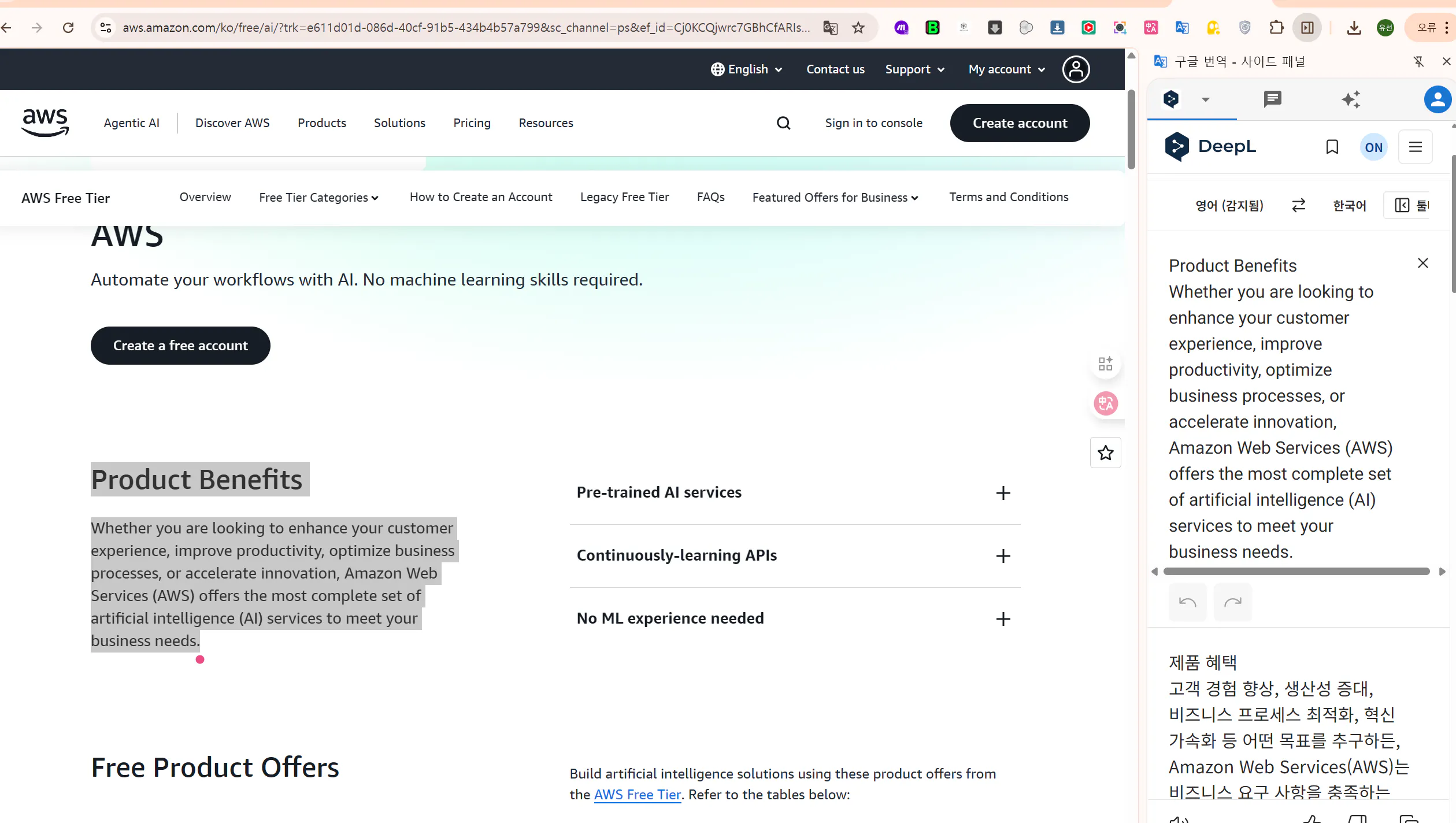Go to FAQs tab
The height and width of the screenshot is (823, 1456).
pyautogui.click(x=710, y=197)
